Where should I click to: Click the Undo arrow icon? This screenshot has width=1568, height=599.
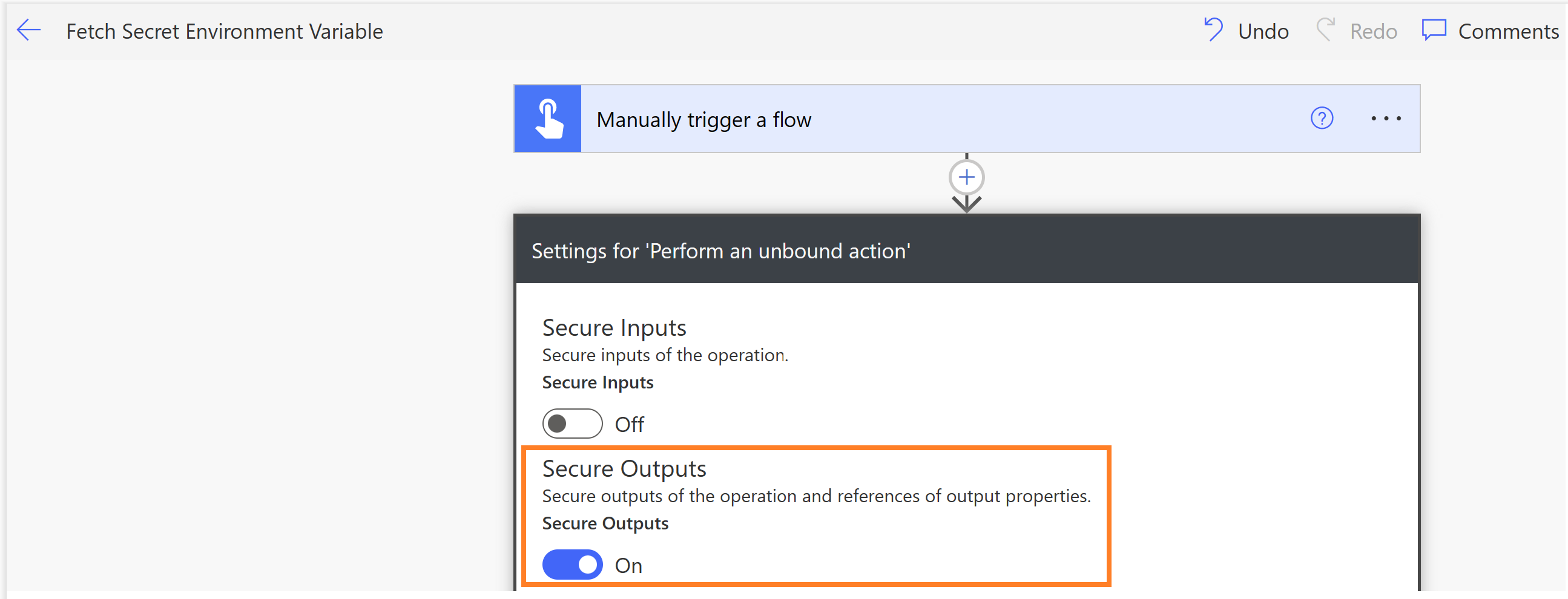coord(1213,29)
